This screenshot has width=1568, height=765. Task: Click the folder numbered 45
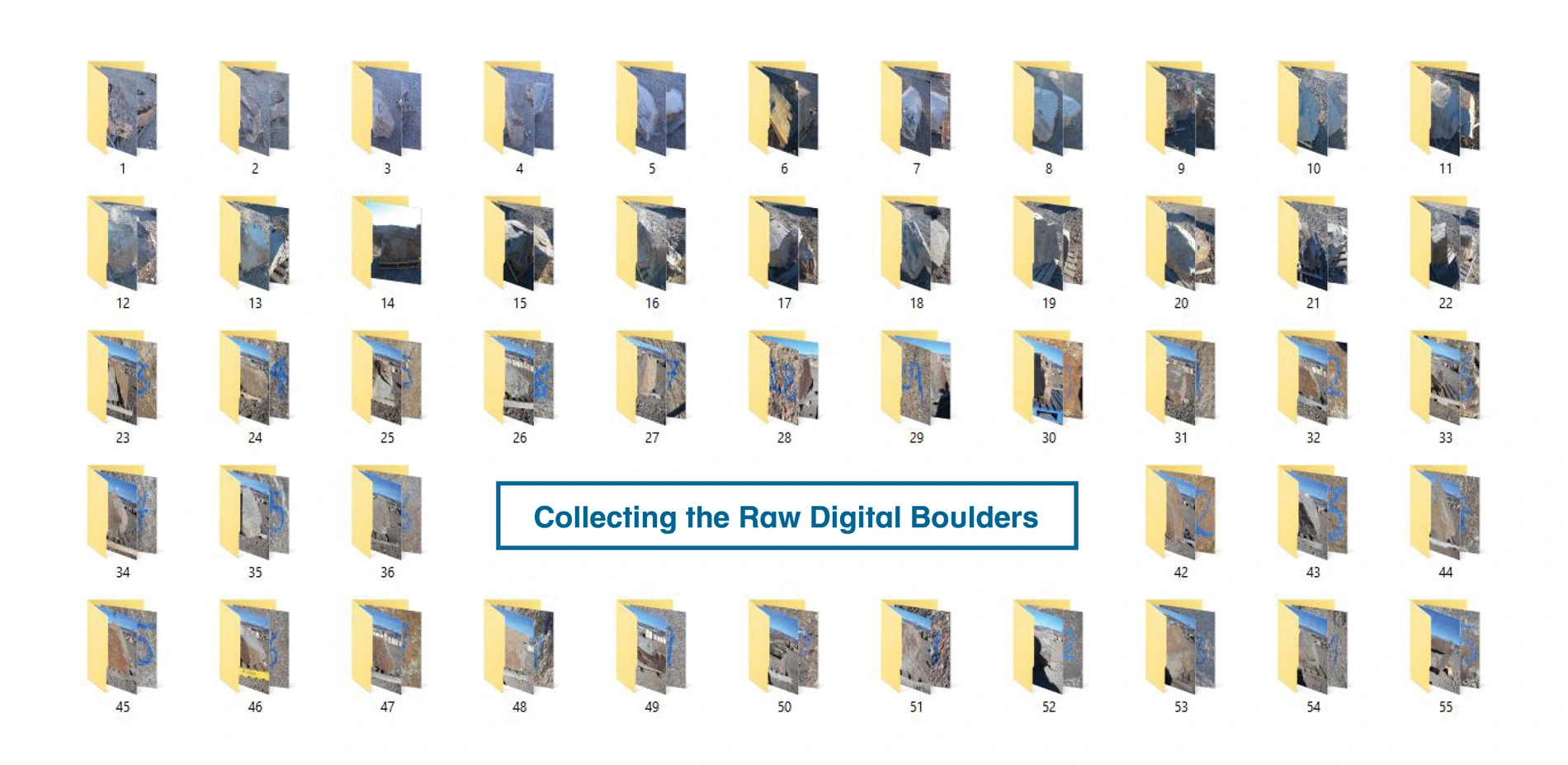pos(122,647)
